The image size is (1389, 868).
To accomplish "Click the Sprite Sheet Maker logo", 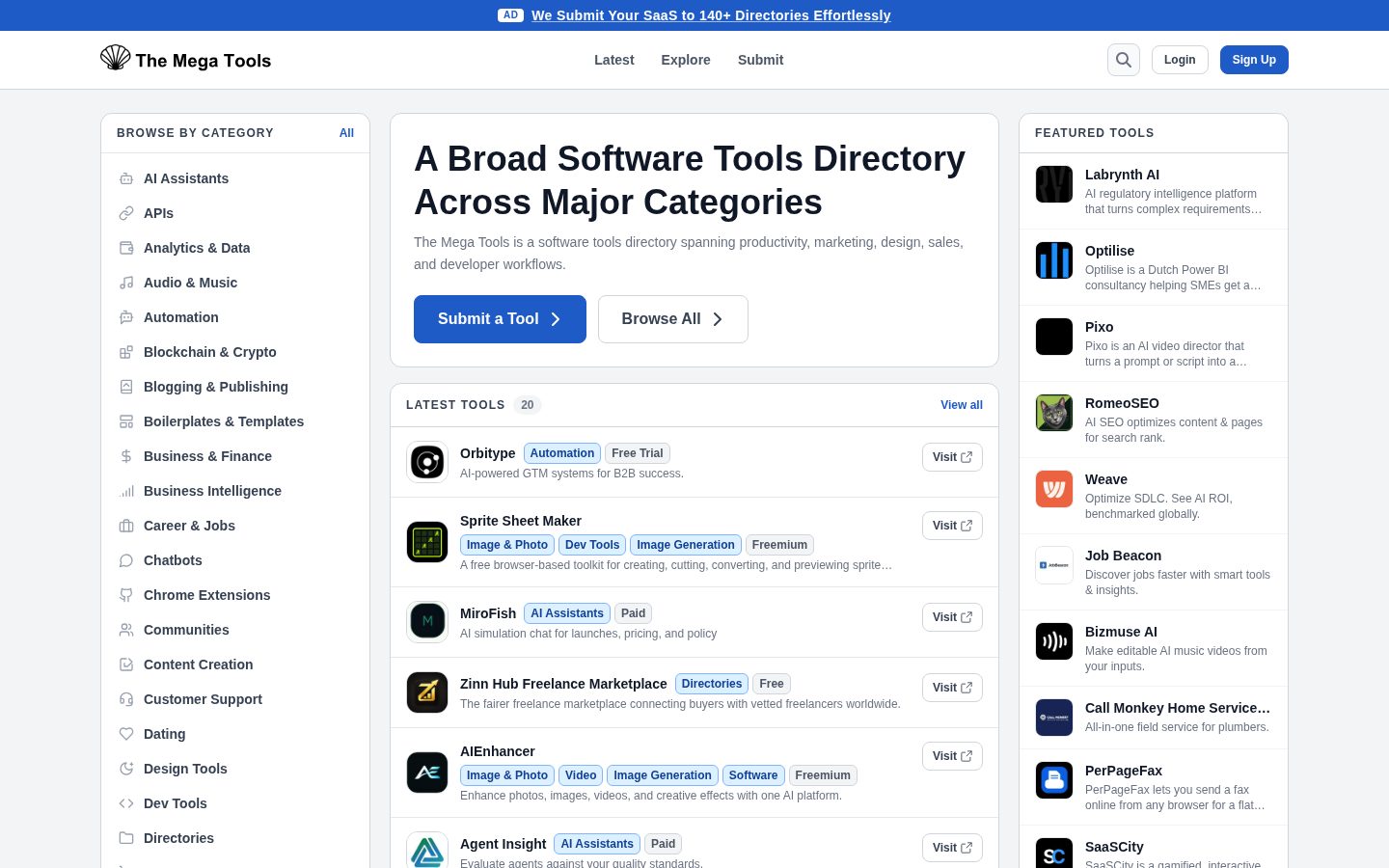I will tap(427, 542).
